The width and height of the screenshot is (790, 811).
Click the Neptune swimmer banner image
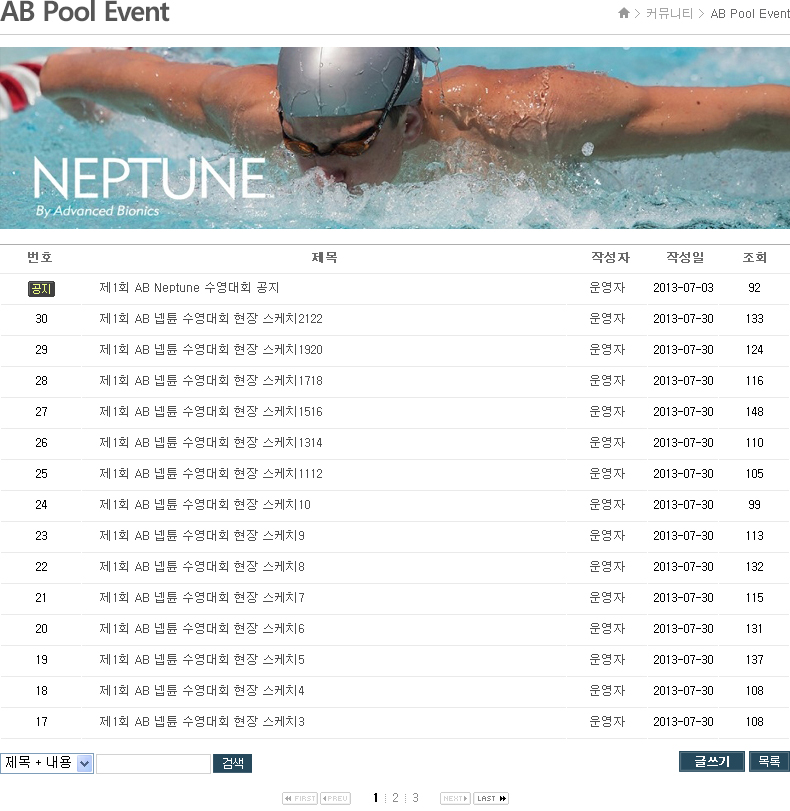[x=395, y=138]
